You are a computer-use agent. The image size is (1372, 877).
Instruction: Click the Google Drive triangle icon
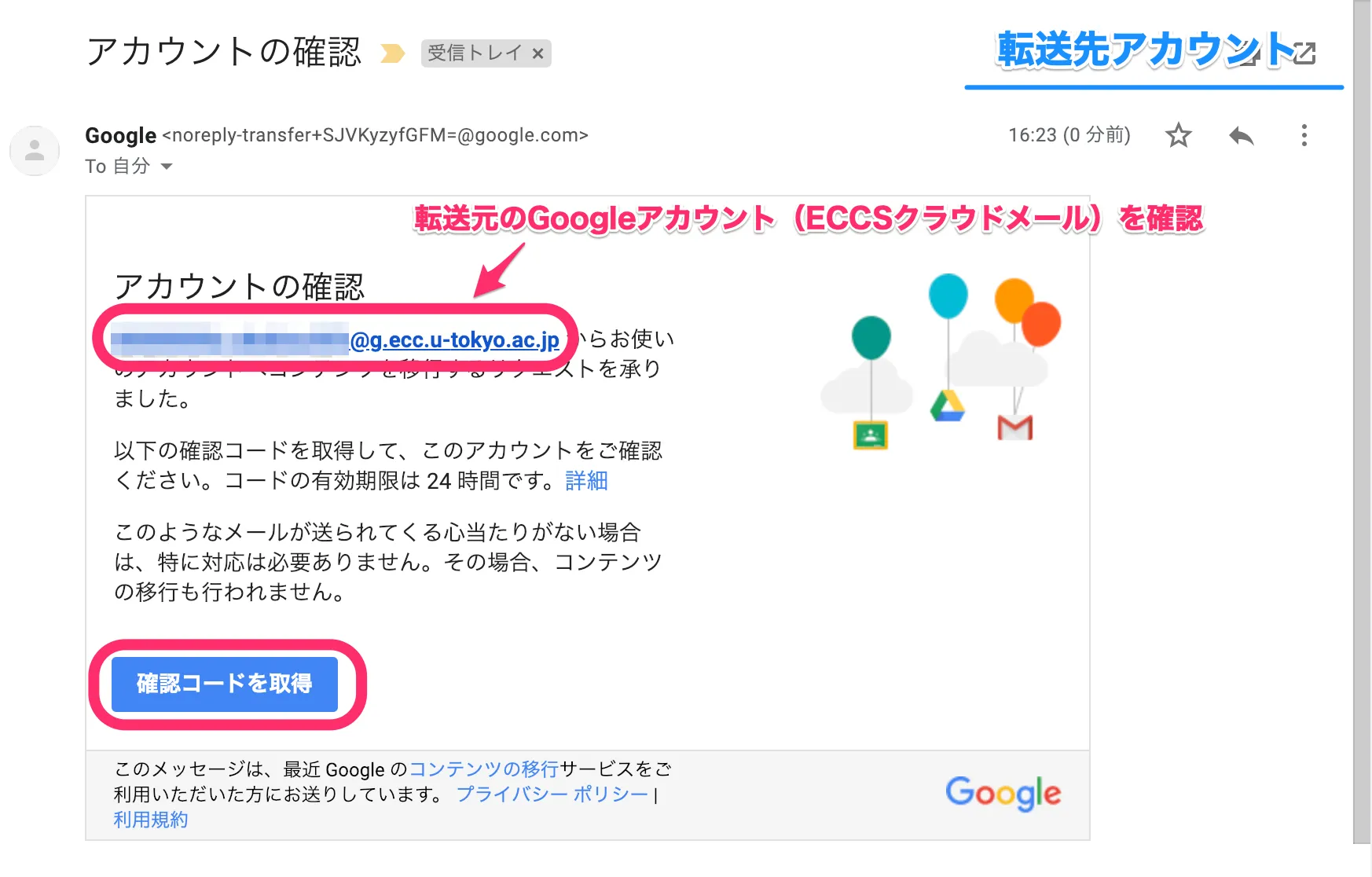point(947,406)
